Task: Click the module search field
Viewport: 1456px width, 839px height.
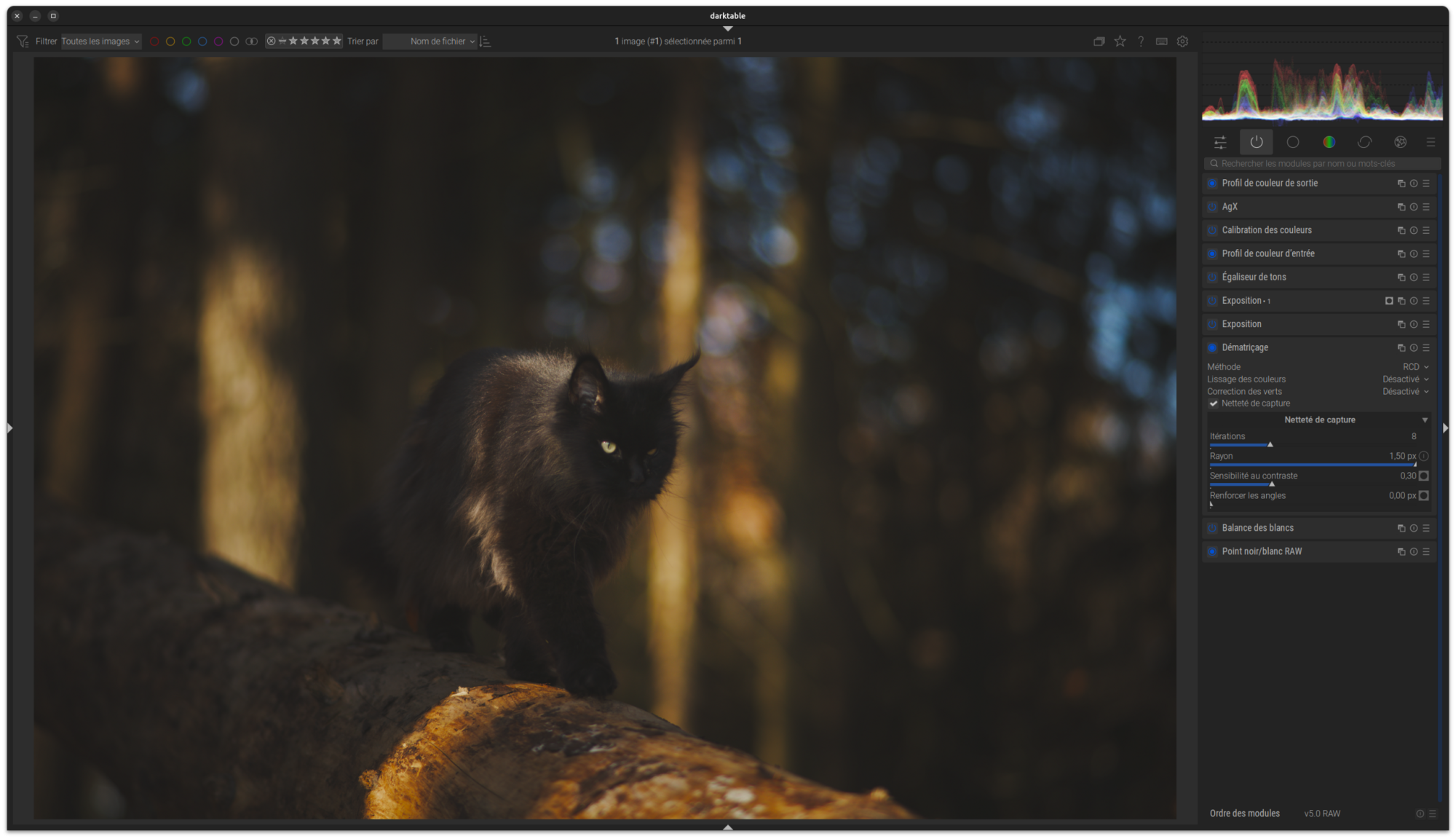Action: click(1321, 164)
